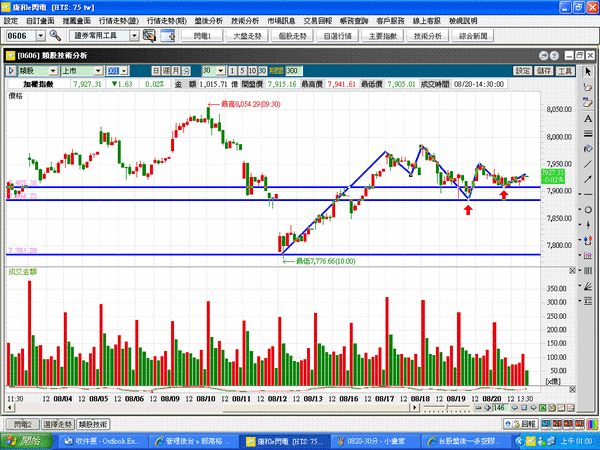Select the up-arrow marker tool
Image resolution: width=600 pixels, height=450 pixels.
coord(588,225)
